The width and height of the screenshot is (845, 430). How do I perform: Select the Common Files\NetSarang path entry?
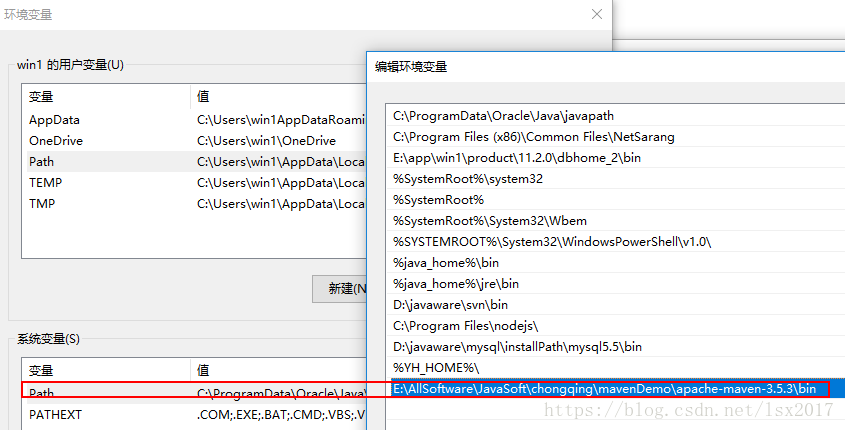615,137
